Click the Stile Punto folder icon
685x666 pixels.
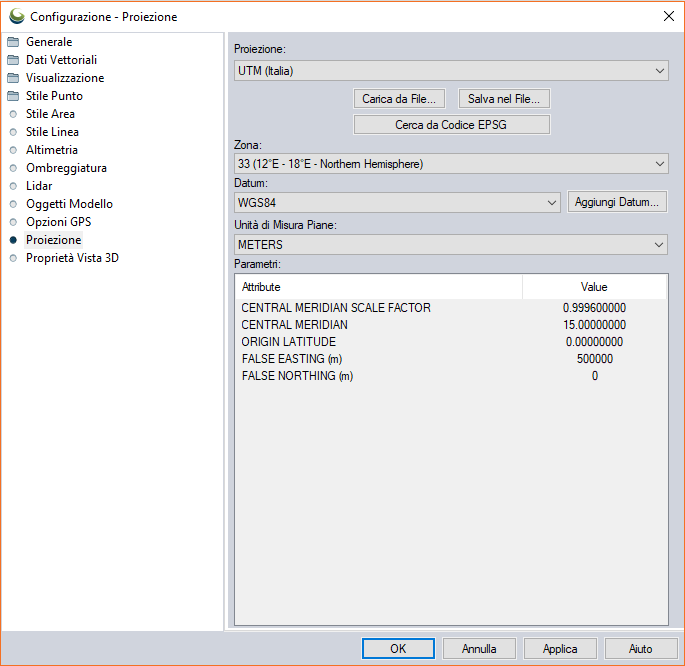[x=13, y=96]
